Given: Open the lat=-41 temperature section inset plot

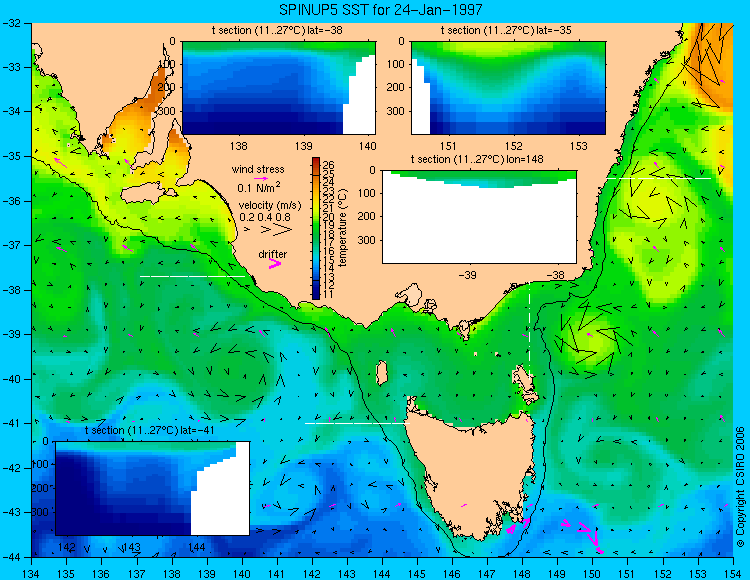Looking at the screenshot, I should point(153,488).
